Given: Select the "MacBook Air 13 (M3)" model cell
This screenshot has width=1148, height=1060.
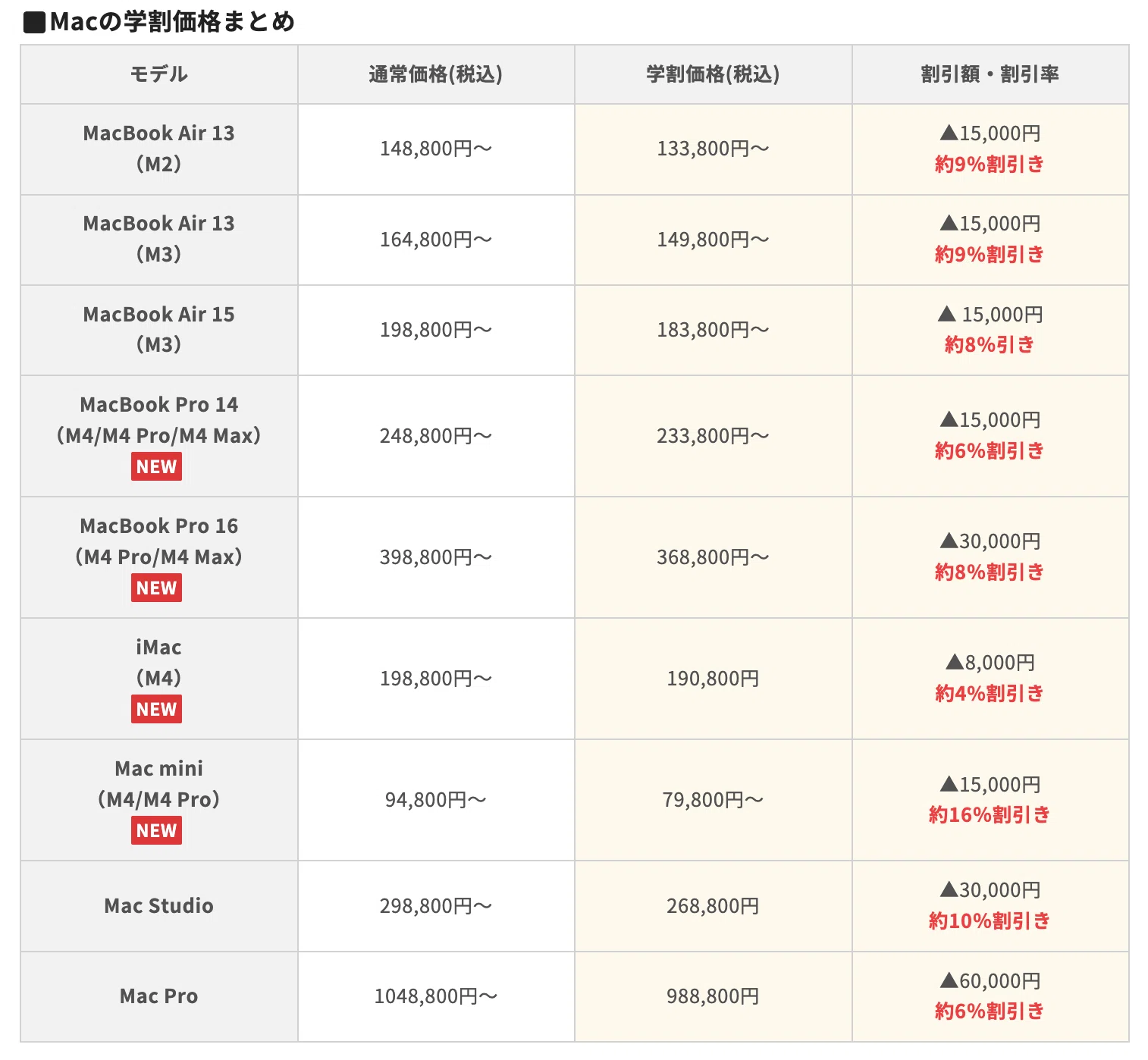Looking at the screenshot, I should (x=159, y=239).
